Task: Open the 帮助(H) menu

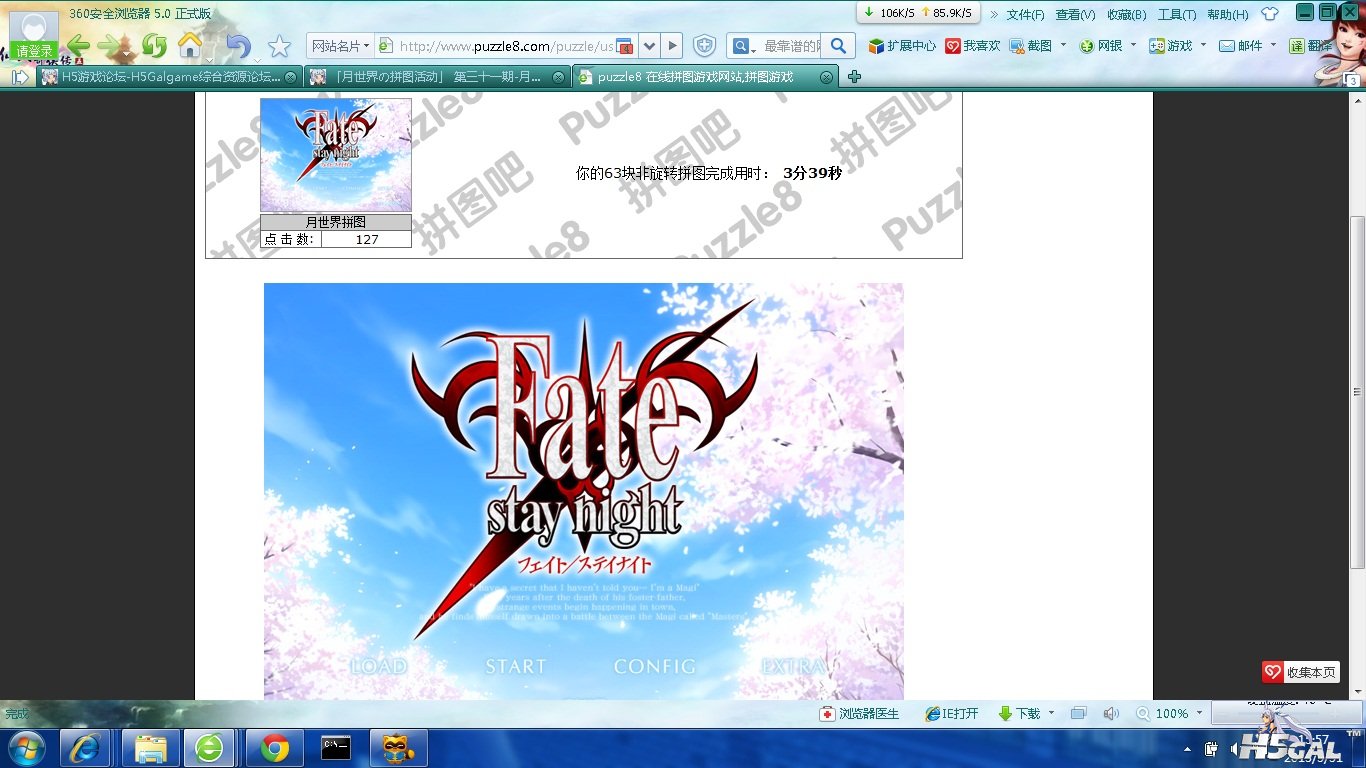Action: (x=1228, y=15)
